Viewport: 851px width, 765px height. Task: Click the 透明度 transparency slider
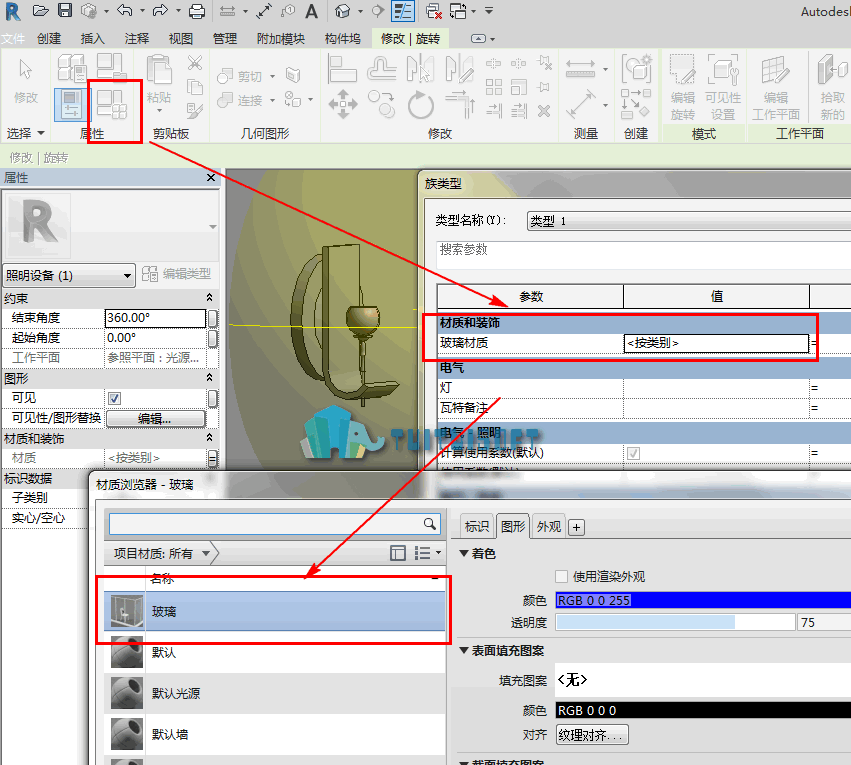tap(675, 622)
